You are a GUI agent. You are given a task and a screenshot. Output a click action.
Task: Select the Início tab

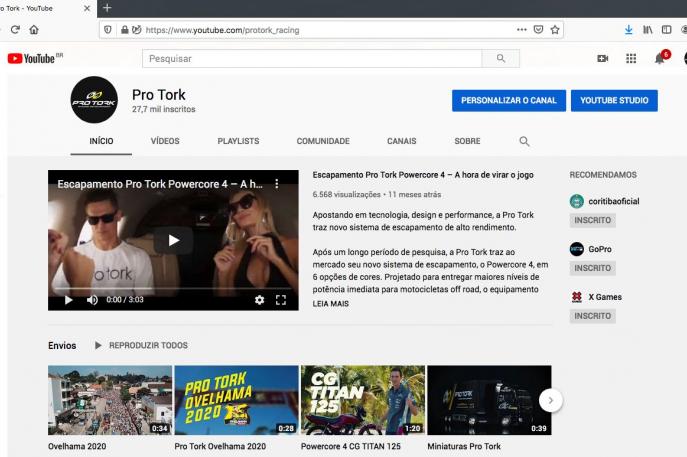[101, 141]
